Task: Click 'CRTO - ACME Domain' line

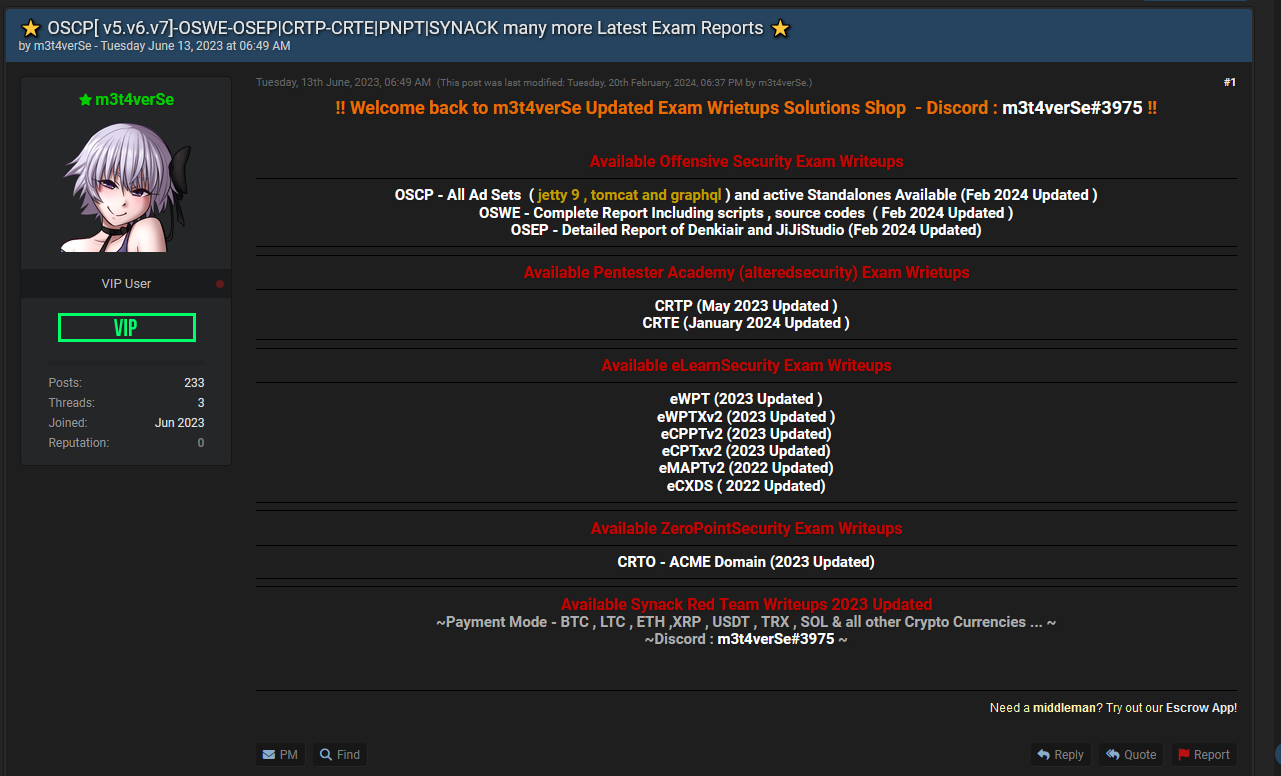Action: [746, 561]
